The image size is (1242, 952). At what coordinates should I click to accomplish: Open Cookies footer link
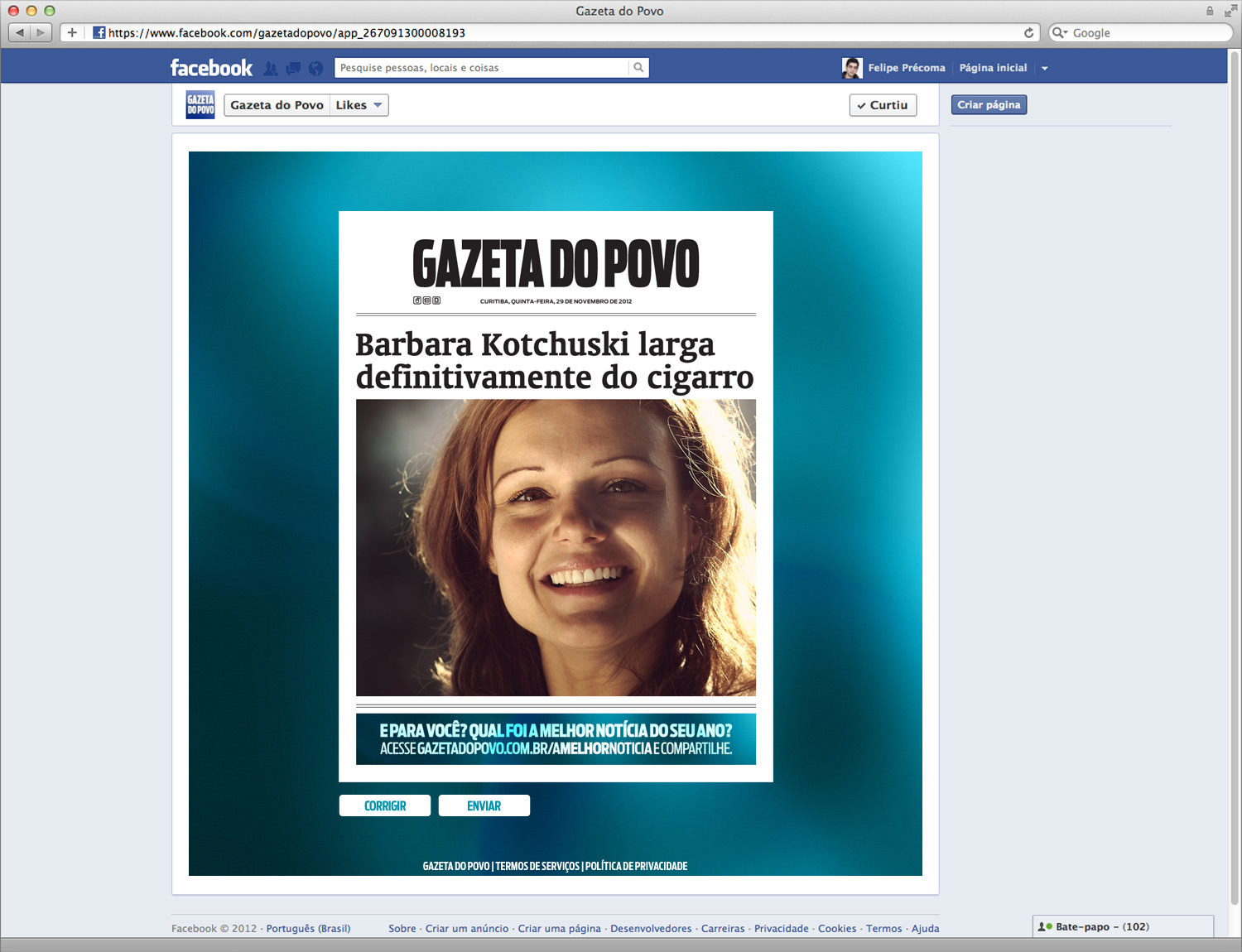(x=837, y=929)
